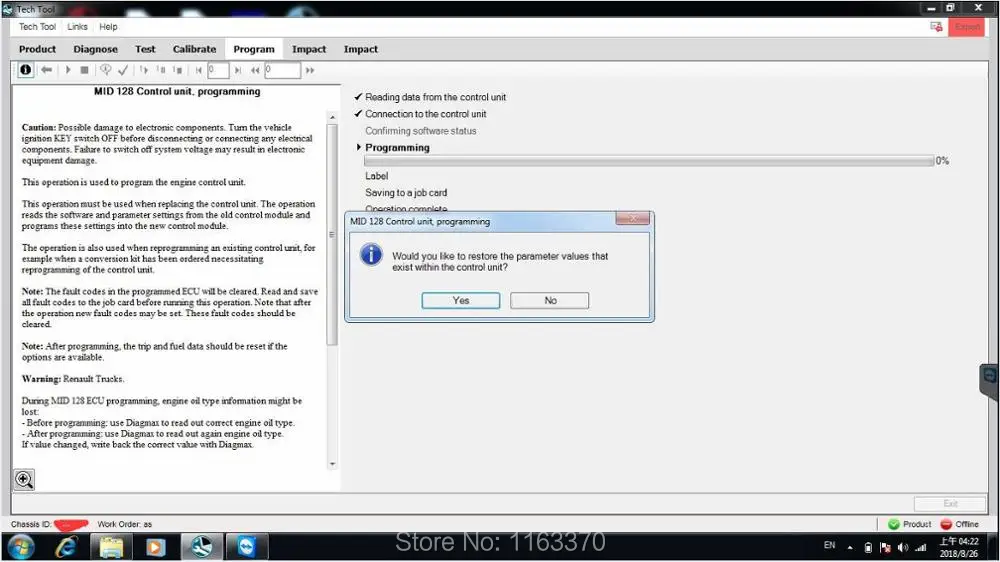Click the single-step pause icon
The height and width of the screenshot is (562, 1000).
[x=161, y=70]
